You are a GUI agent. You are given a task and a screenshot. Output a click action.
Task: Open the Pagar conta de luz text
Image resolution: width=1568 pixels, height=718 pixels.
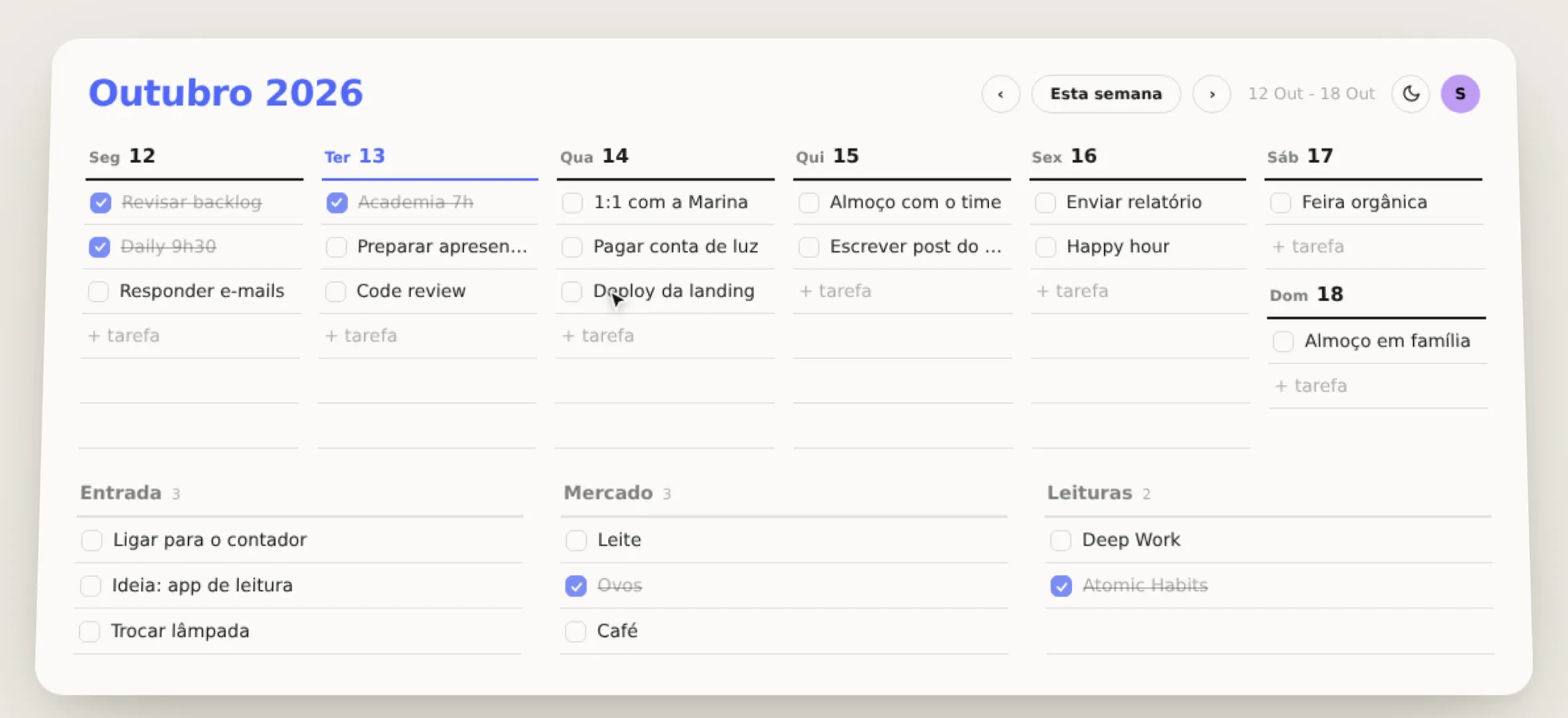[676, 247]
